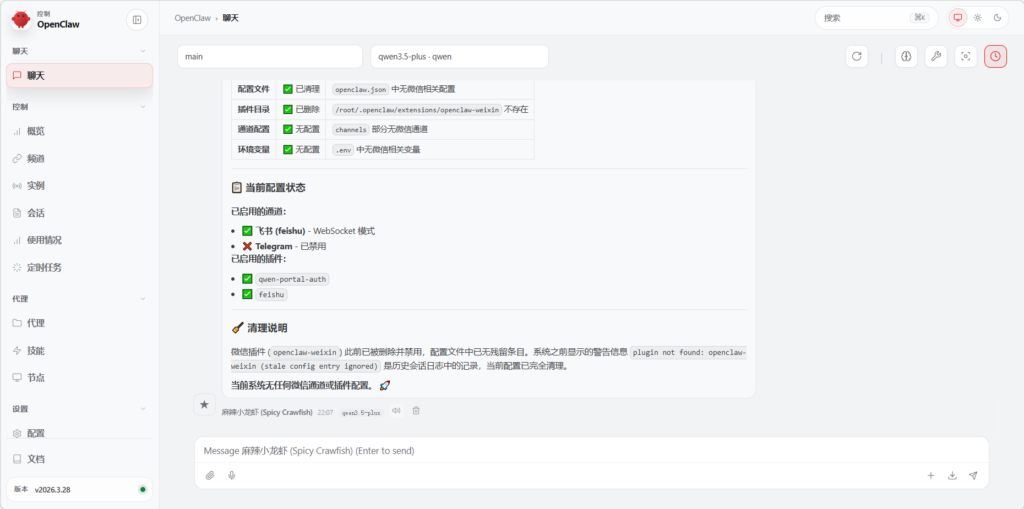Open 使用情况 usage in the sidebar
The image size is (1024, 509).
80,240
